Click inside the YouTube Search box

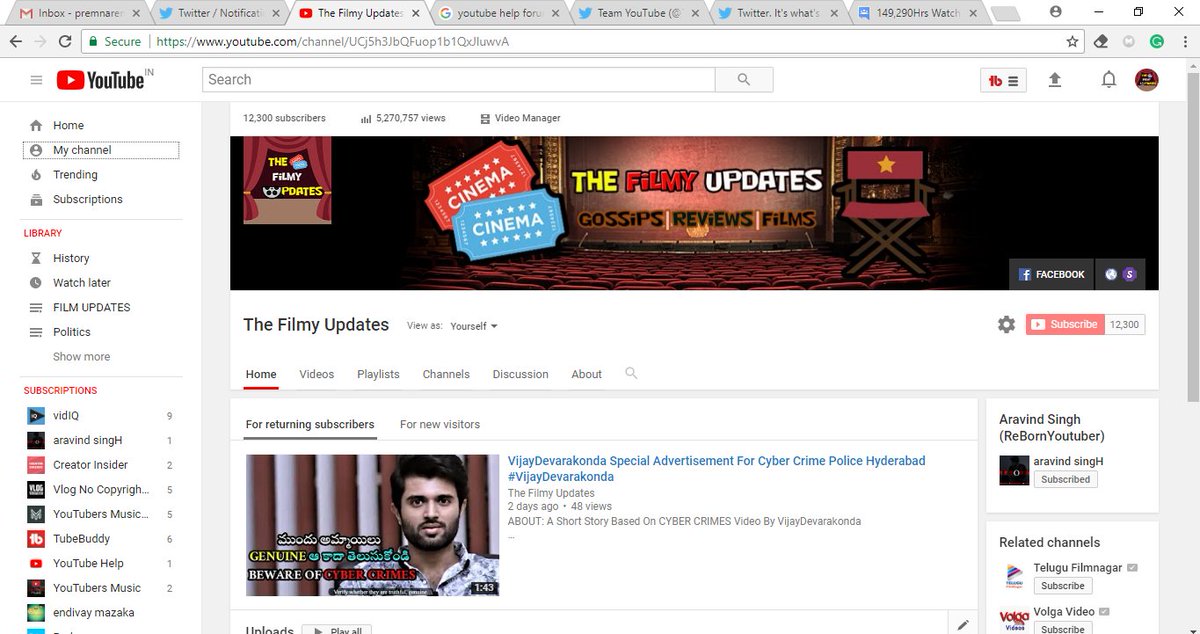pyautogui.click(x=459, y=80)
